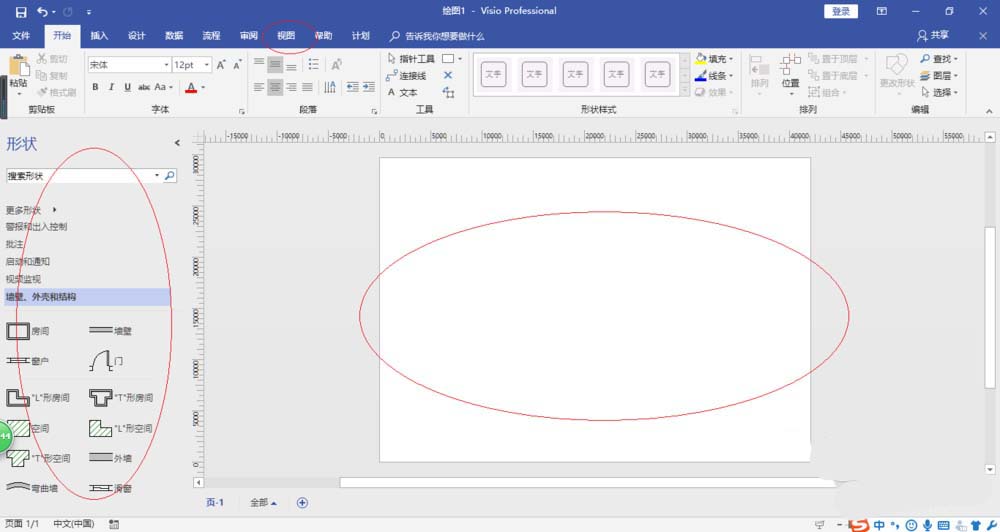Toggle underline formatting
This screenshot has width=1000, height=532.
click(x=126, y=87)
